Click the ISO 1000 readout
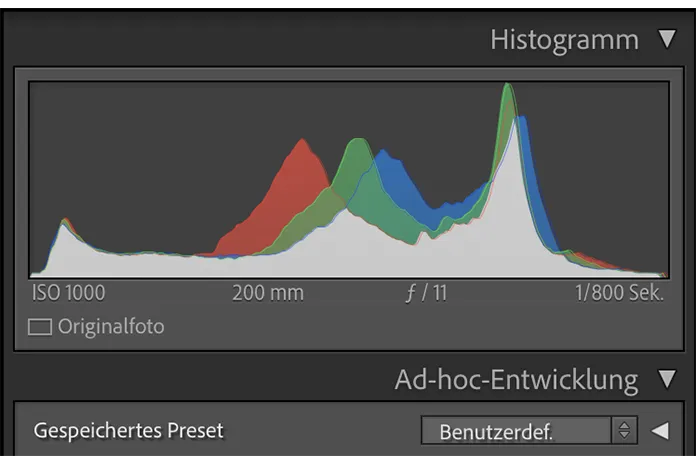 coord(69,294)
